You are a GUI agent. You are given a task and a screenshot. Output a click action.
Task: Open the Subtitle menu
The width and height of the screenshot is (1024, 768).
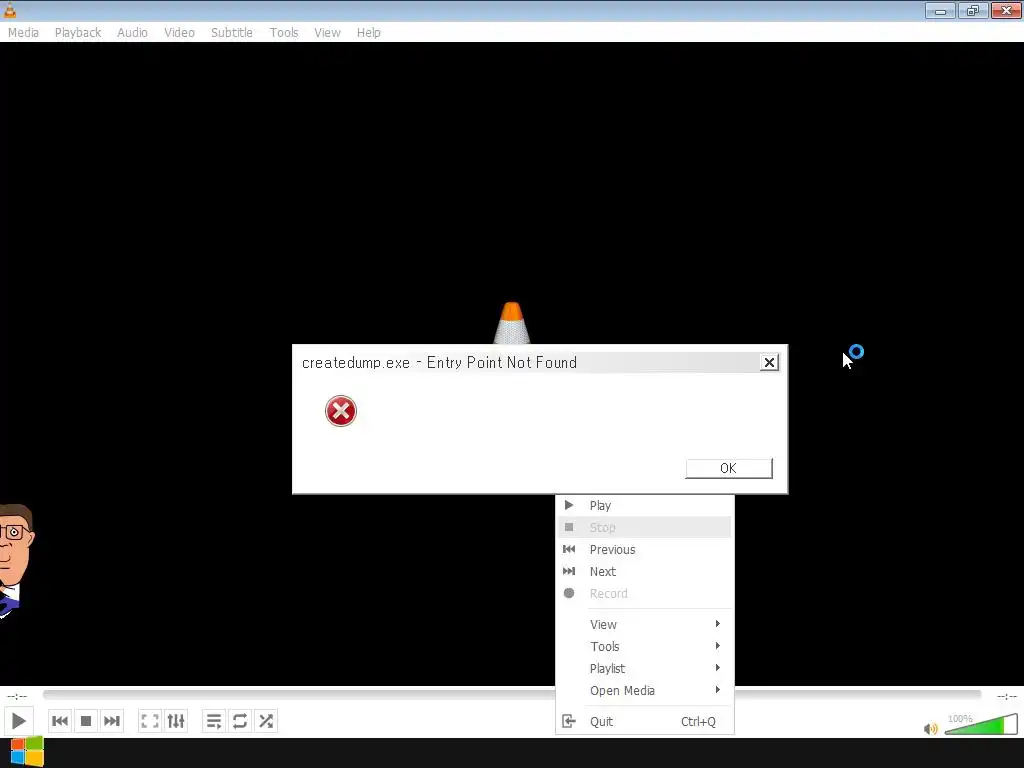(x=232, y=33)
